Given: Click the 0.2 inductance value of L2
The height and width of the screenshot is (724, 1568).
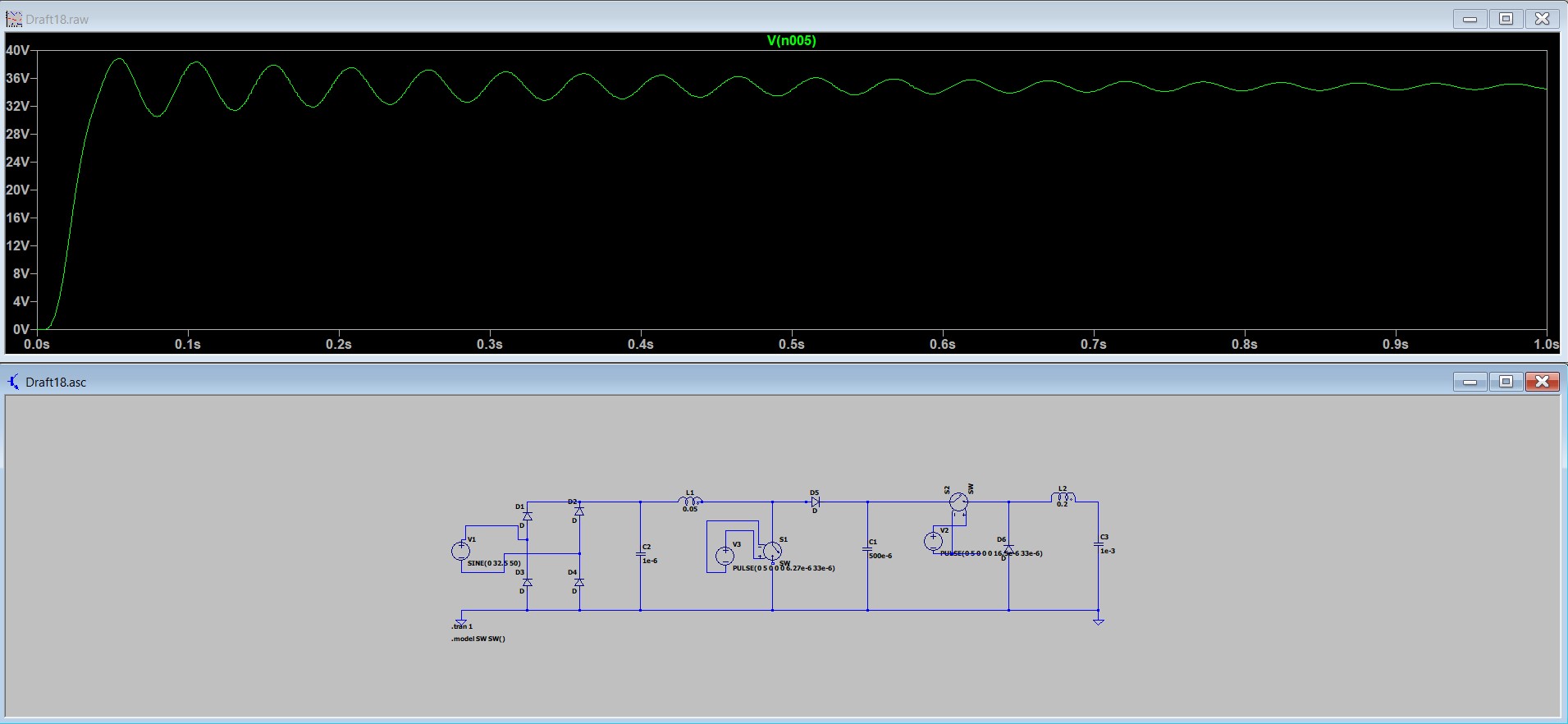Looking at the screenshot, I should [1063, 504].
